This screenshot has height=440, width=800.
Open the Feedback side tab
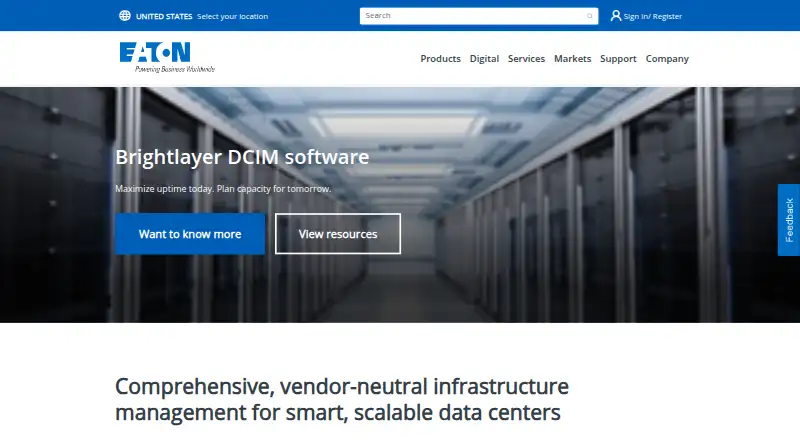[789, 220]
